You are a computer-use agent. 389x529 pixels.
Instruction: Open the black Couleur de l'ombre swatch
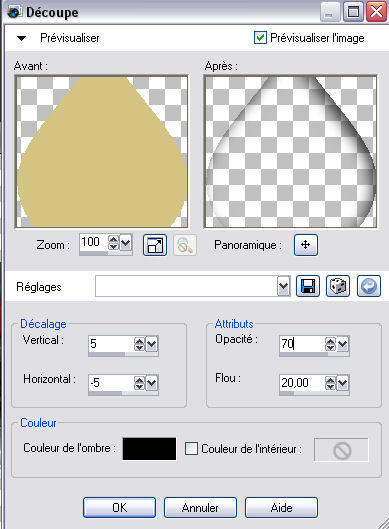pyautogui.click(x=149, y=449)
